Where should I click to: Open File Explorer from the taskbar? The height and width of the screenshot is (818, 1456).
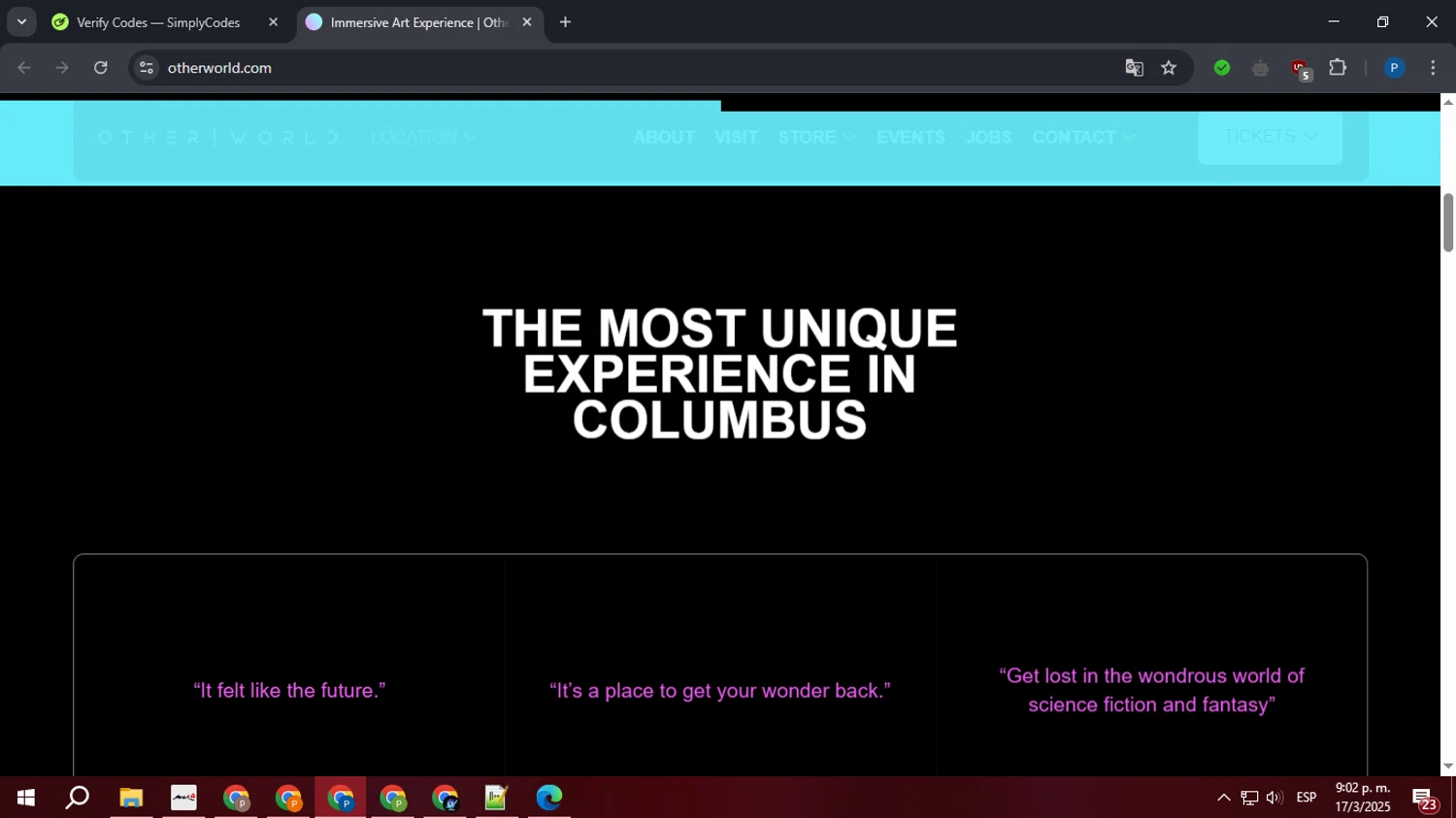131,798
